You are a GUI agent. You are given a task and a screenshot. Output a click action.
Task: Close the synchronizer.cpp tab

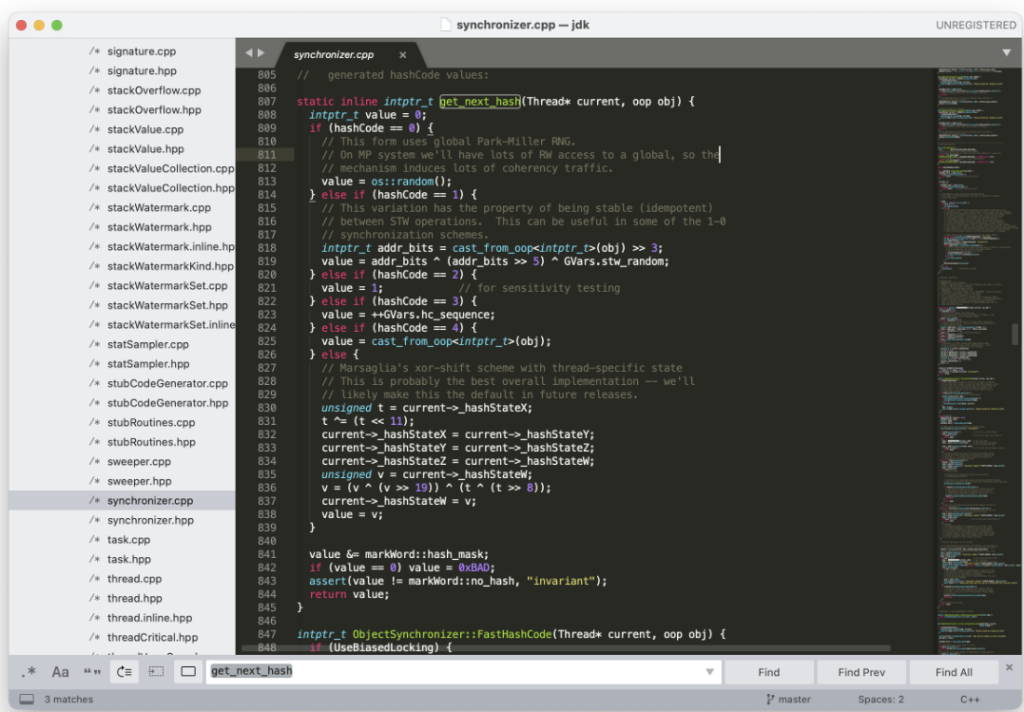point(402,55)
